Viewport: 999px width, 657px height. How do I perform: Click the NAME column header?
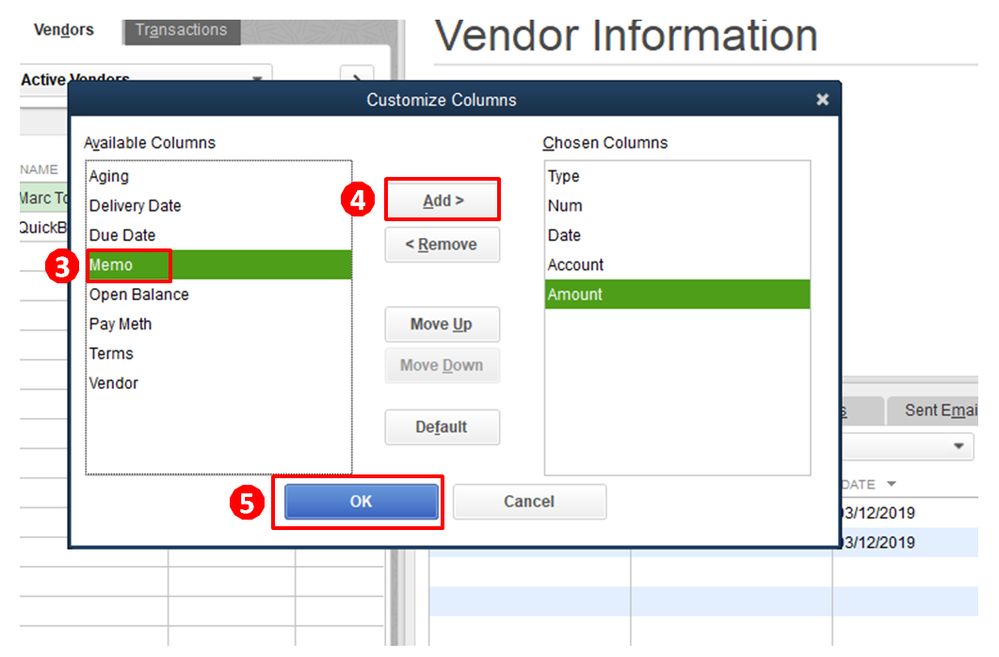39,170
